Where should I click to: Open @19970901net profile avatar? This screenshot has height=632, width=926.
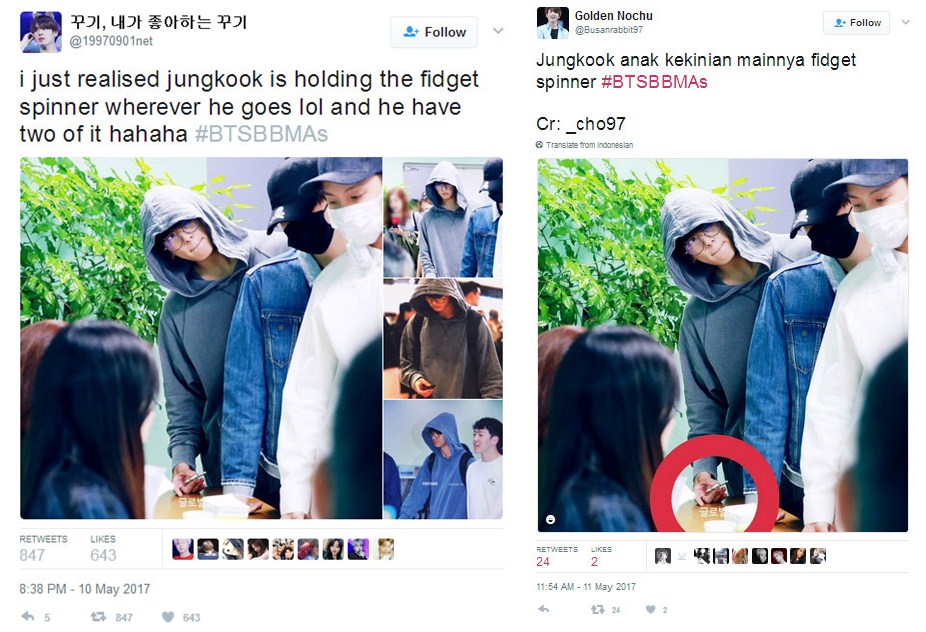coord(41,32)
